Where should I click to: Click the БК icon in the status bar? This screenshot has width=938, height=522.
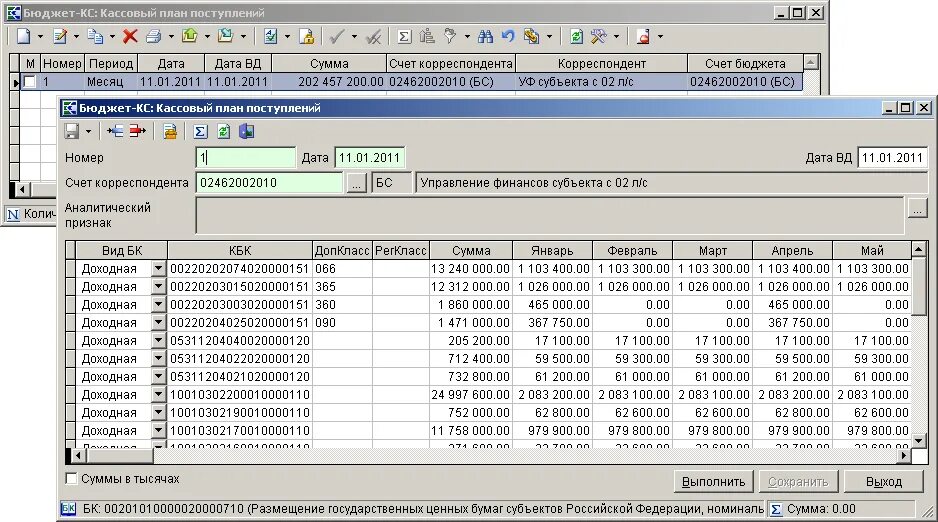pyautogui.click(x=69, y=509)
